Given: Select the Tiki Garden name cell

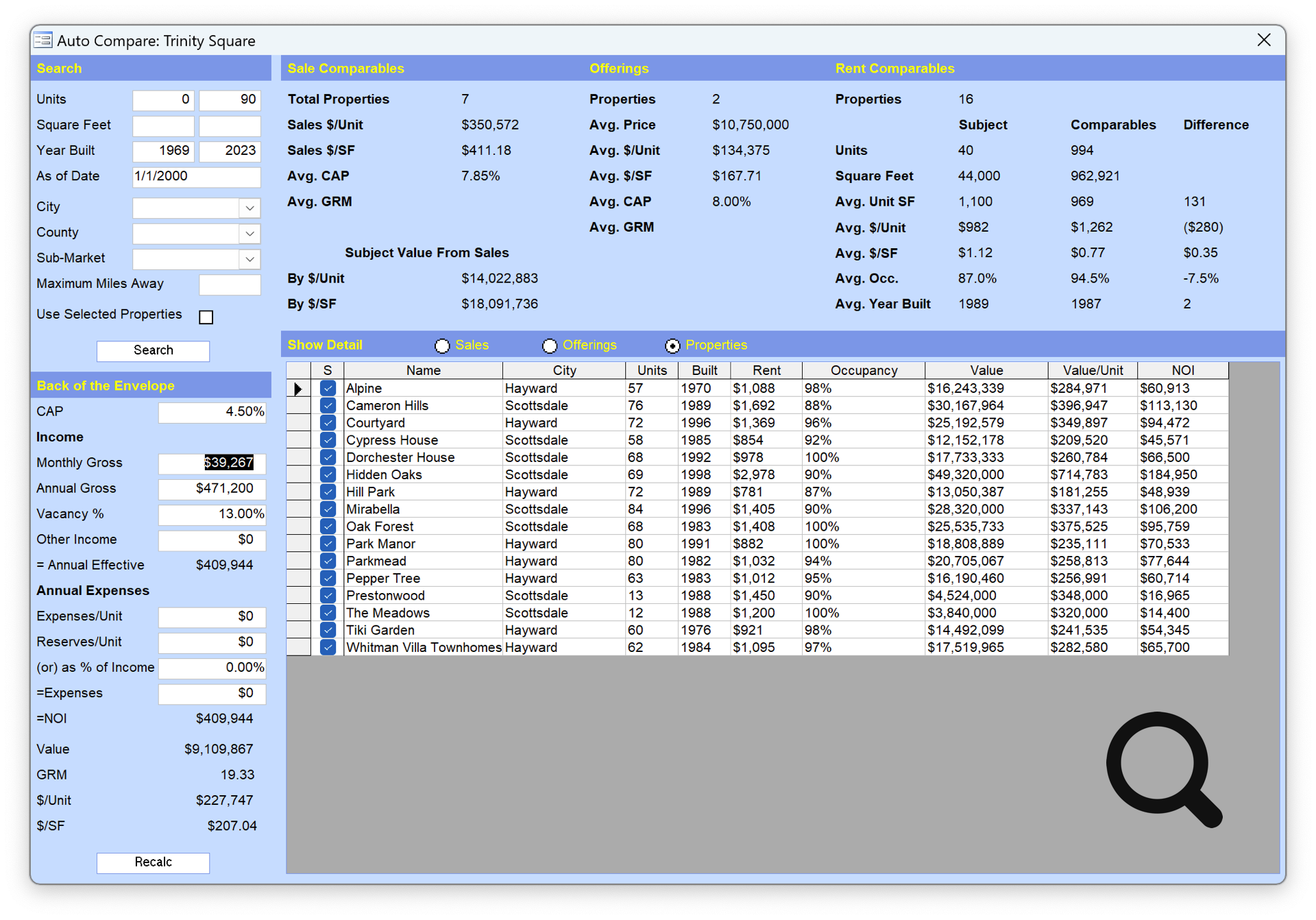Looking at the screenshot, I should (x=423, y=630).
